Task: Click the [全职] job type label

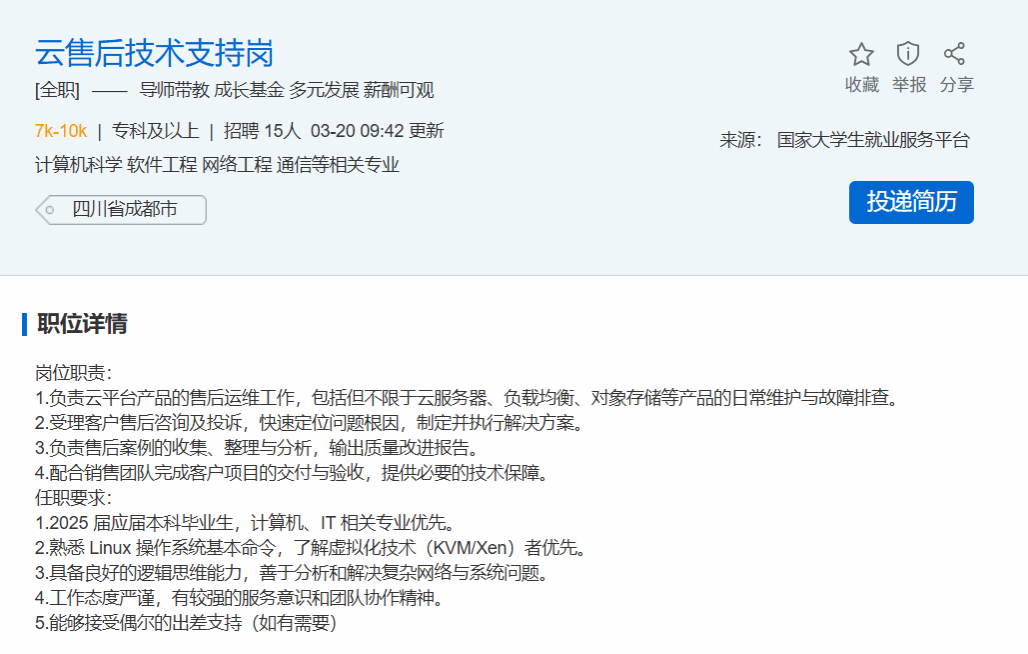Action: click(57, 90)
